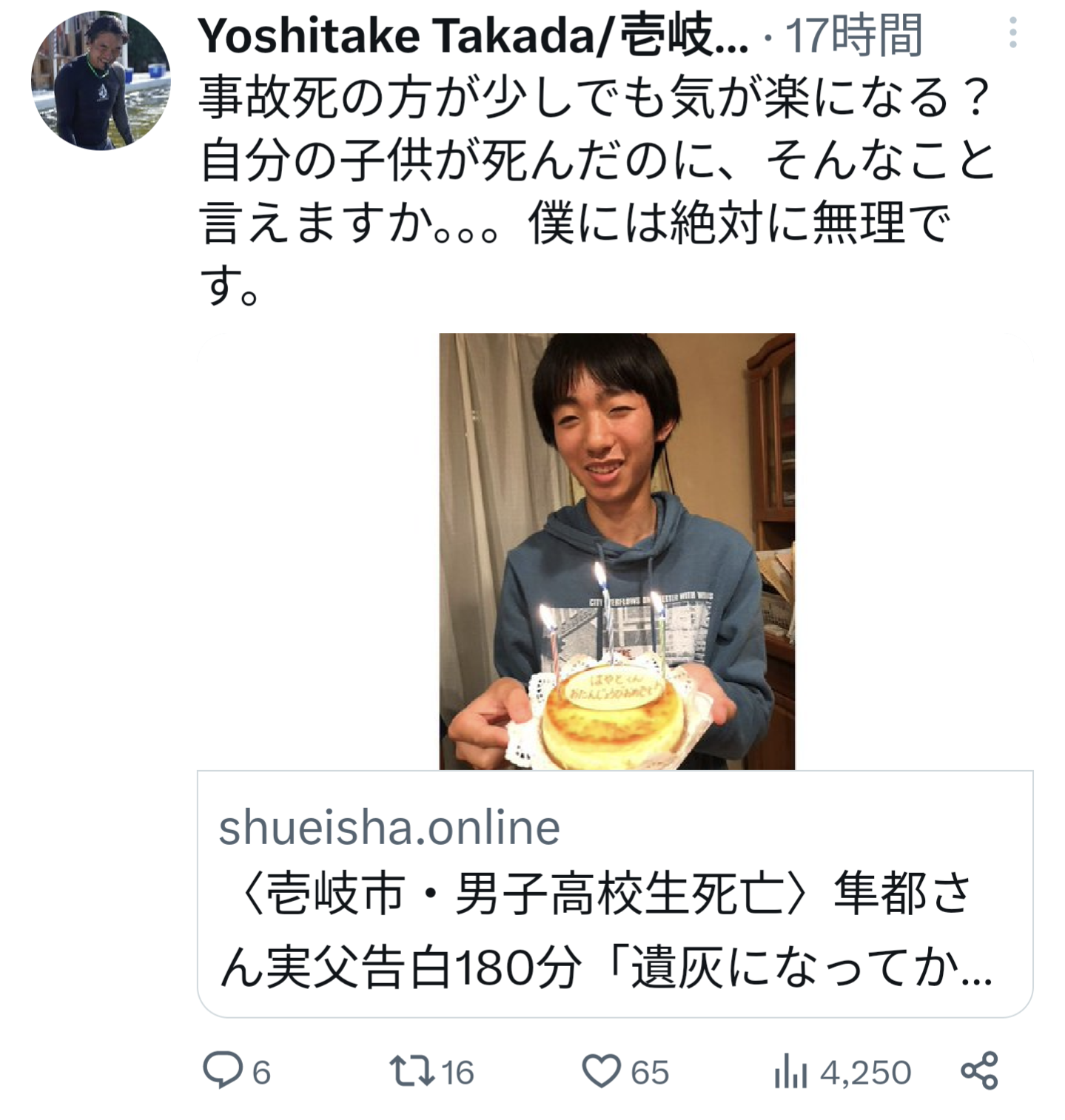This screenshot has height=1120, width=1065.
Task: Open the article headline starting 〈壱岐市
Action: pyautogui.click(x=606, y=929)
